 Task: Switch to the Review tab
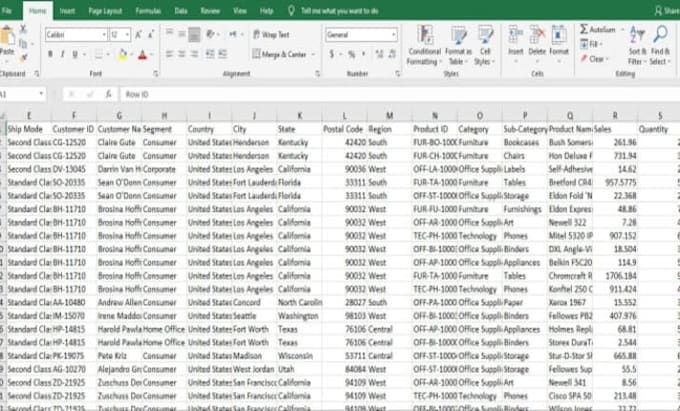[210, 11]
